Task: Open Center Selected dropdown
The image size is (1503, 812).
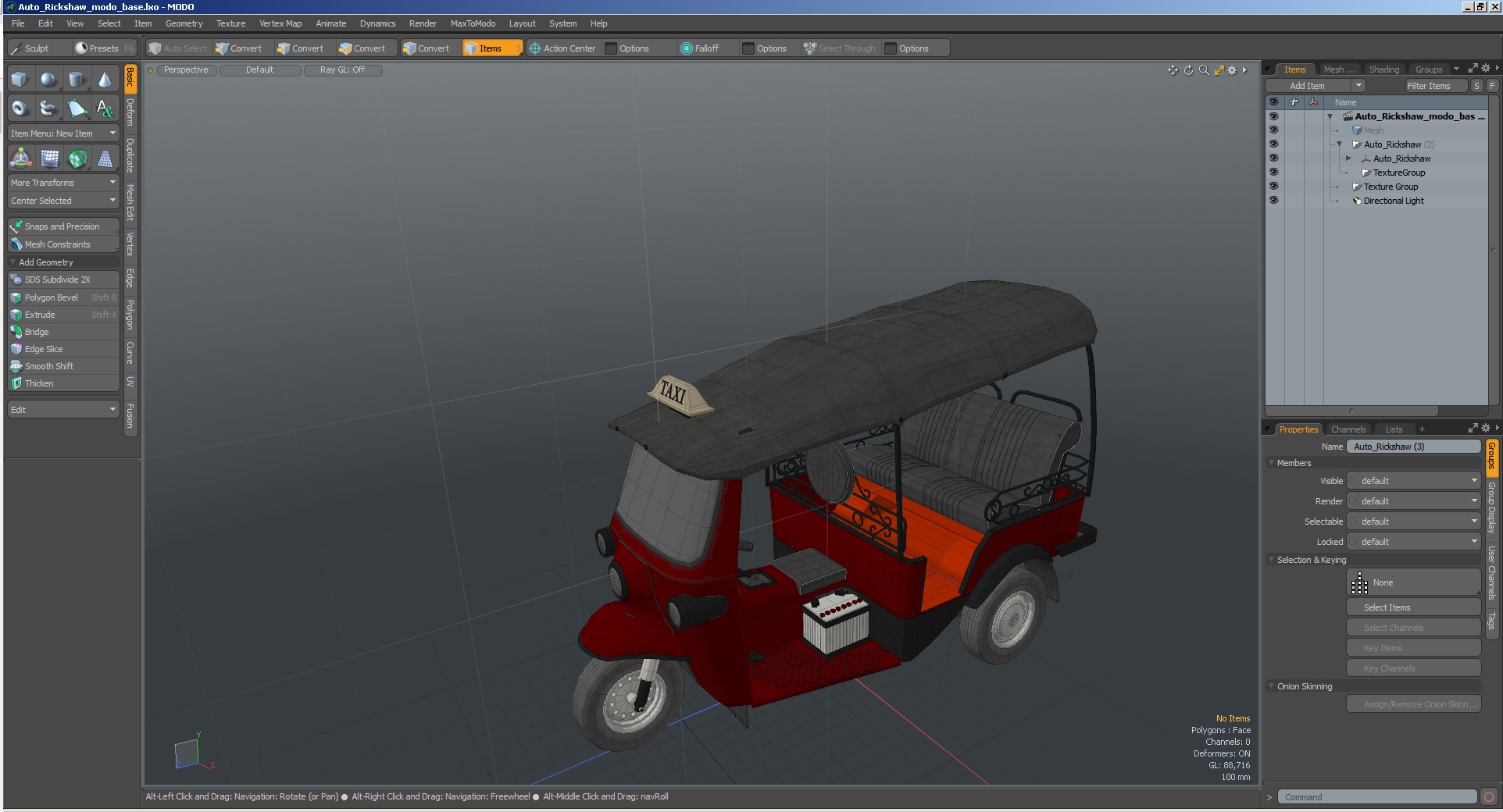Action: tap(63, 201)
